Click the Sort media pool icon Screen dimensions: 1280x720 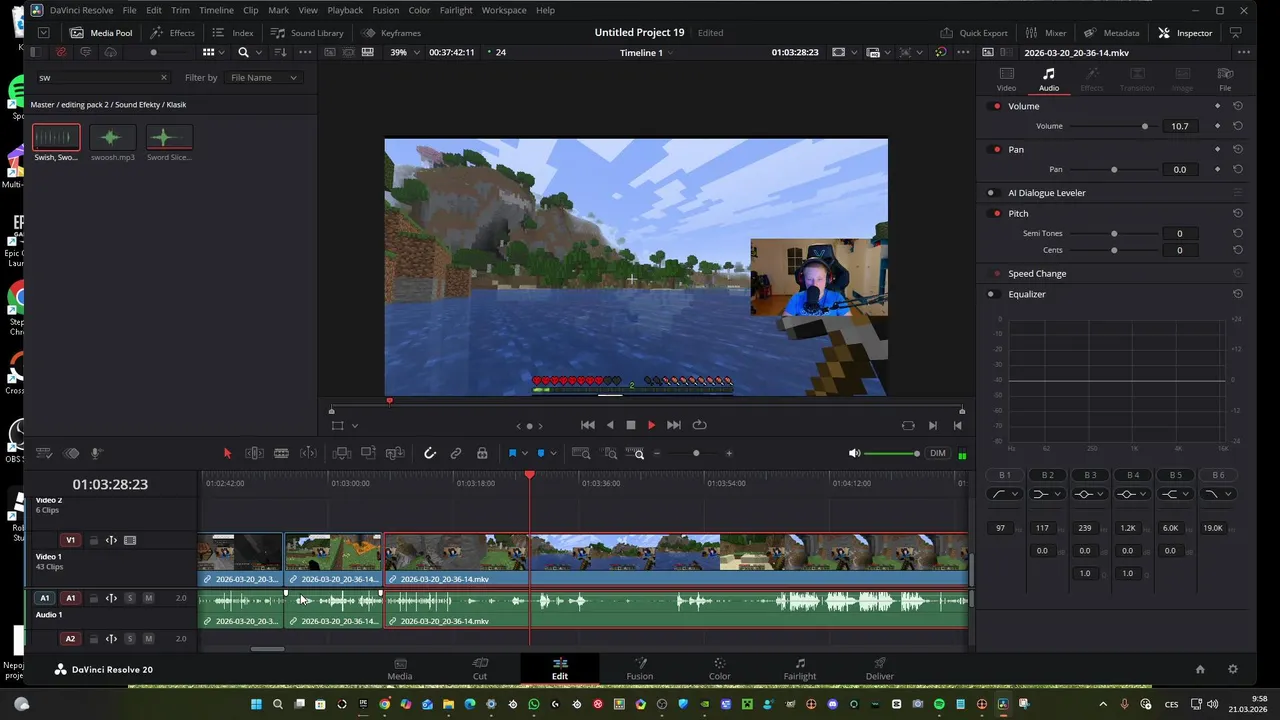[x=281, y=52]
